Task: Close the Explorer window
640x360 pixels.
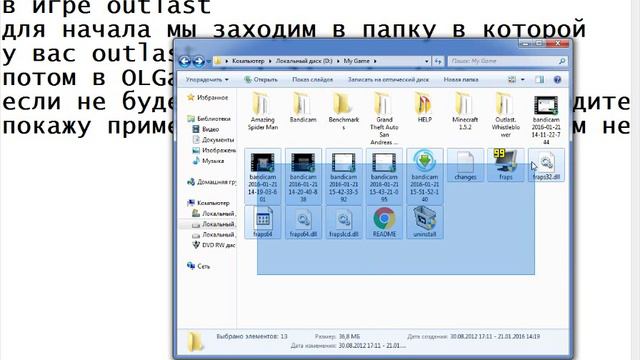Action: pos(558,43)
